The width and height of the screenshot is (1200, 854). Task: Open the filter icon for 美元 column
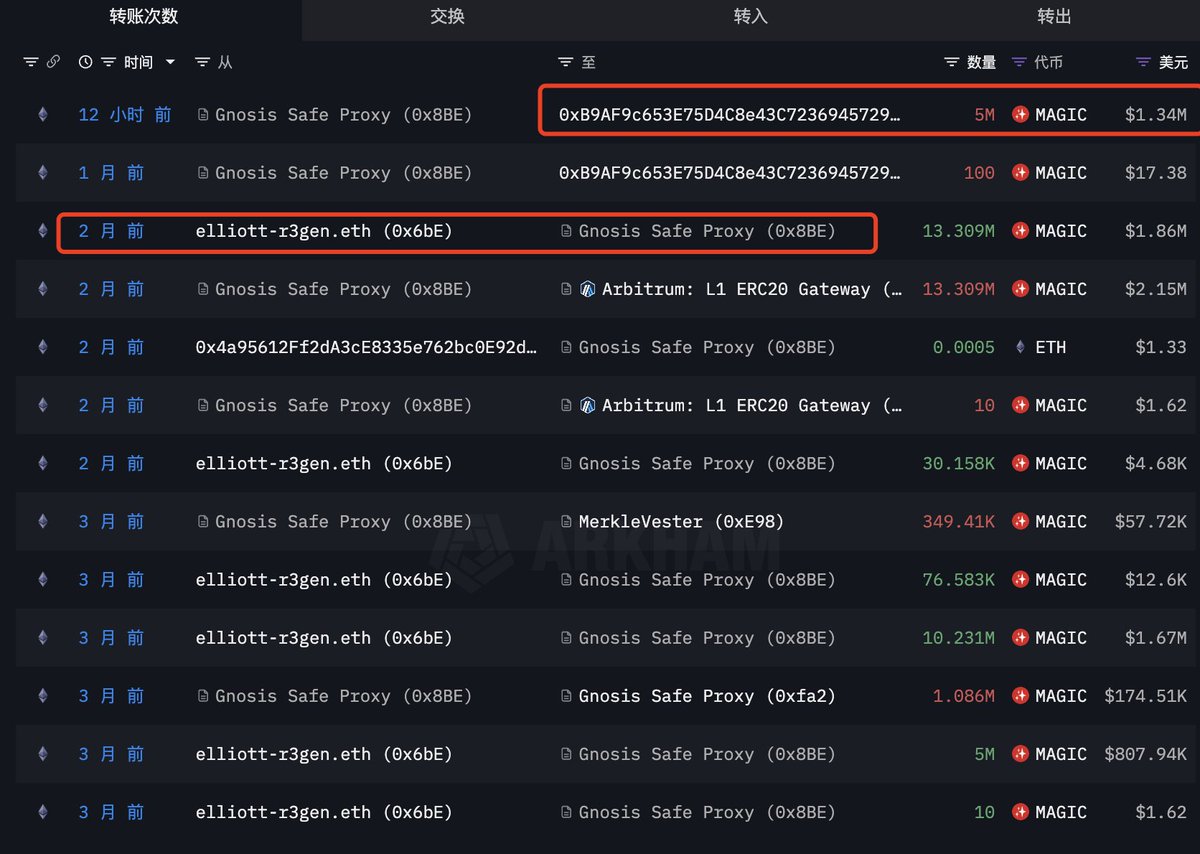(x=1144, y=62)
